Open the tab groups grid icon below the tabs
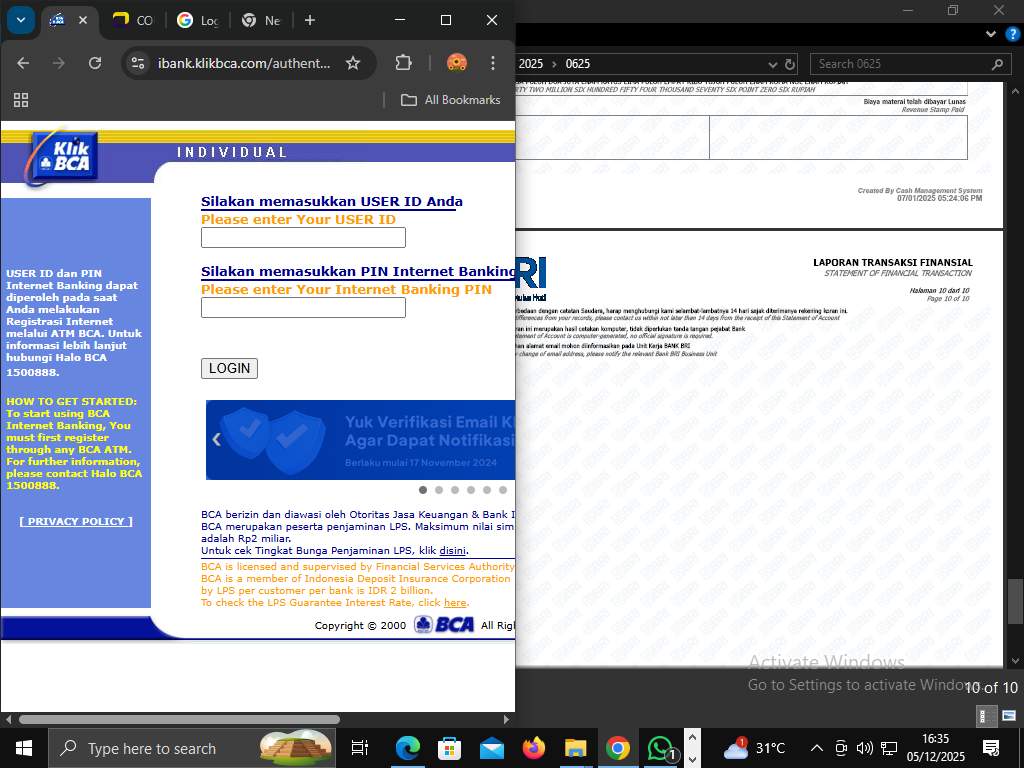This screenshot has width=1024, height=768. (20, 100)
